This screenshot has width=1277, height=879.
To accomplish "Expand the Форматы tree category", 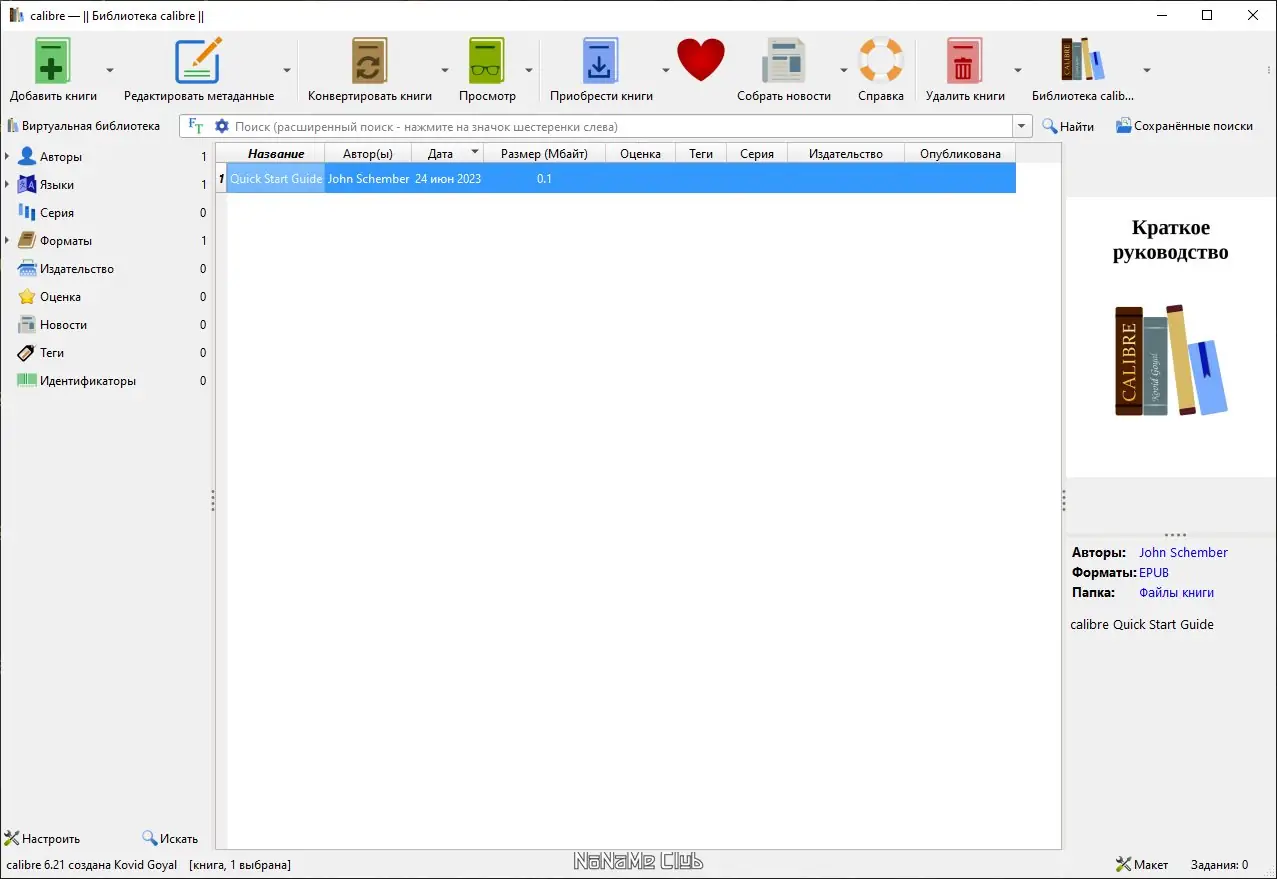I will pyautogui.click(x=8, y=241).
